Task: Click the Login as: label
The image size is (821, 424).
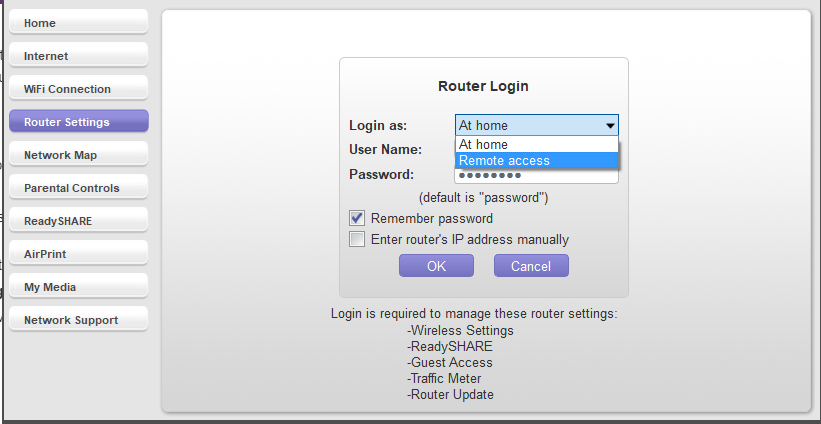Action: 378,126
